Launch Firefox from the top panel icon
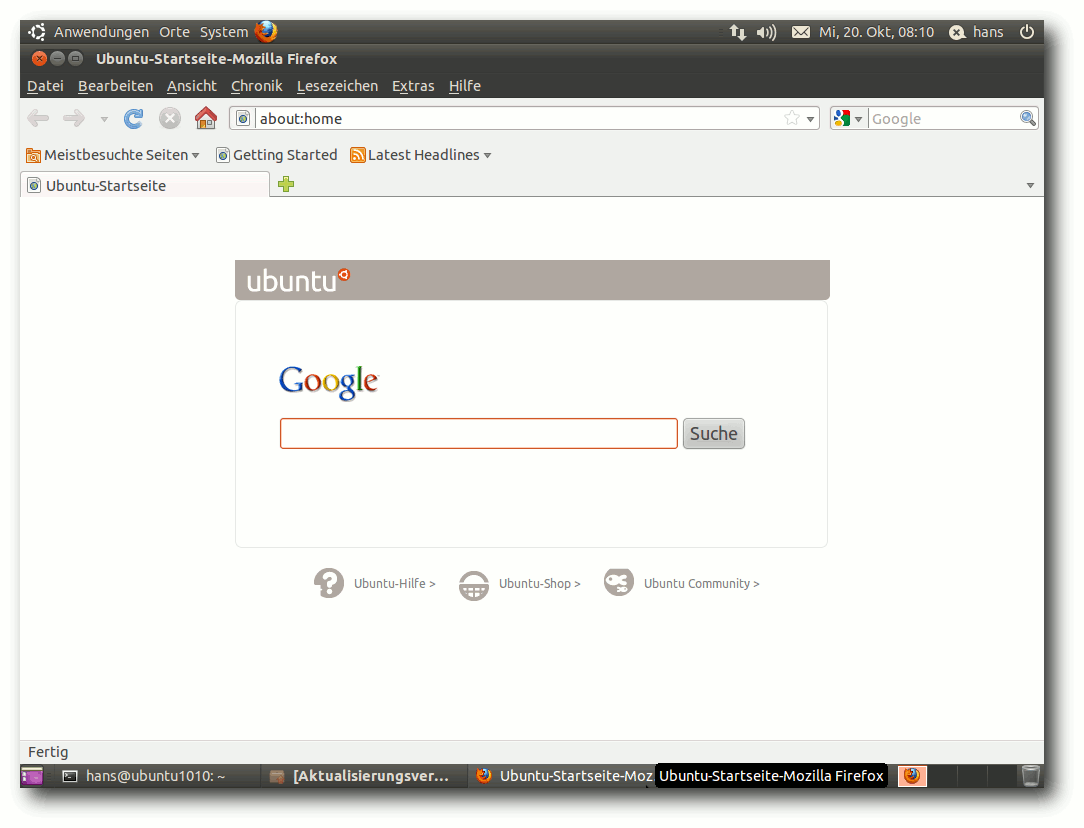The height and width of the screenshot is (828, 1084). (265, 31)
